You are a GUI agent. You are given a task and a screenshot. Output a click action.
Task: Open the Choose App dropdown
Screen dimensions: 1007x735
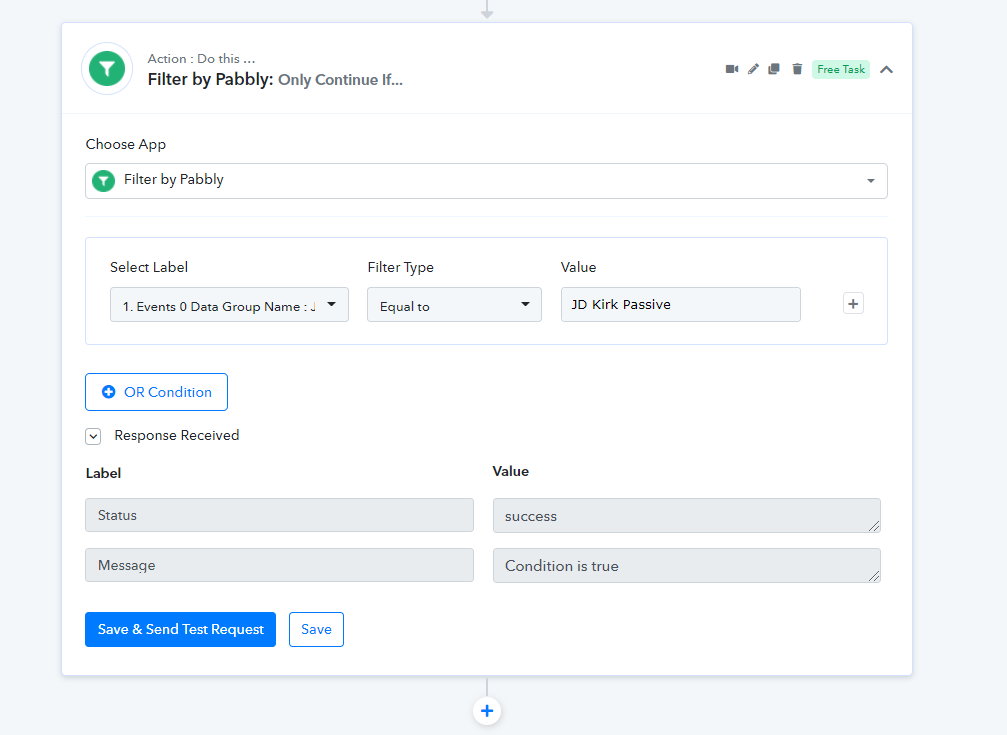[x=486, y=181]
